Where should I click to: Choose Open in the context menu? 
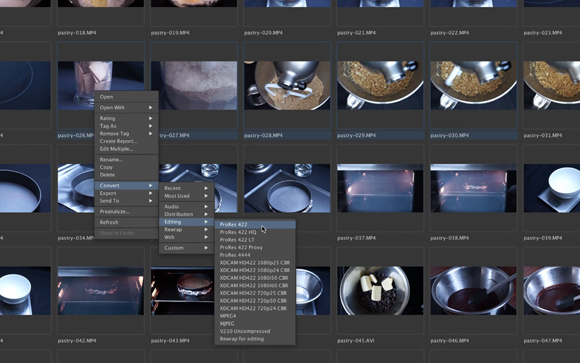pyautogui.click(x=126, y=97)
